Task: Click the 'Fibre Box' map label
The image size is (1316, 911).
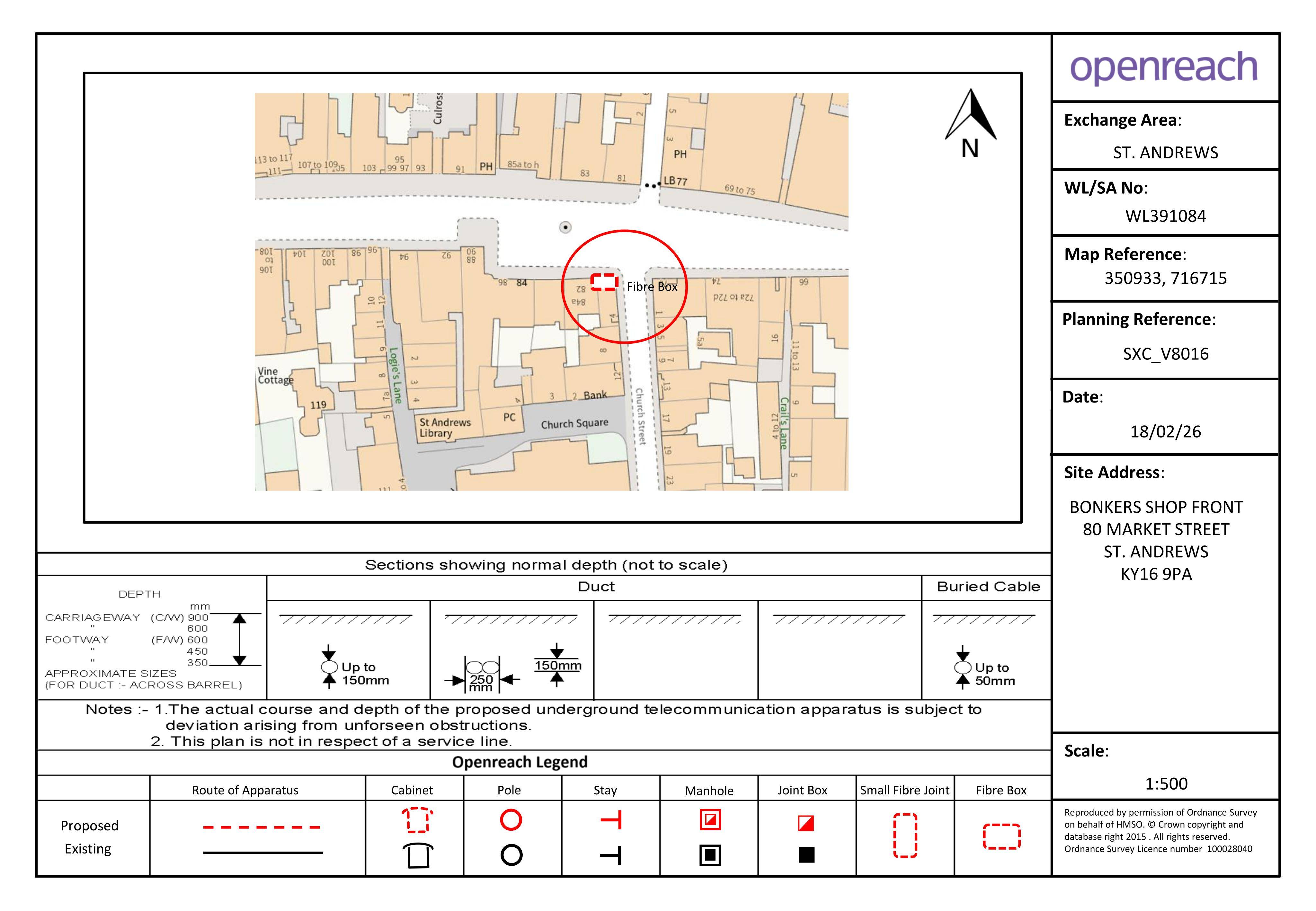Action: click(652, 287)
